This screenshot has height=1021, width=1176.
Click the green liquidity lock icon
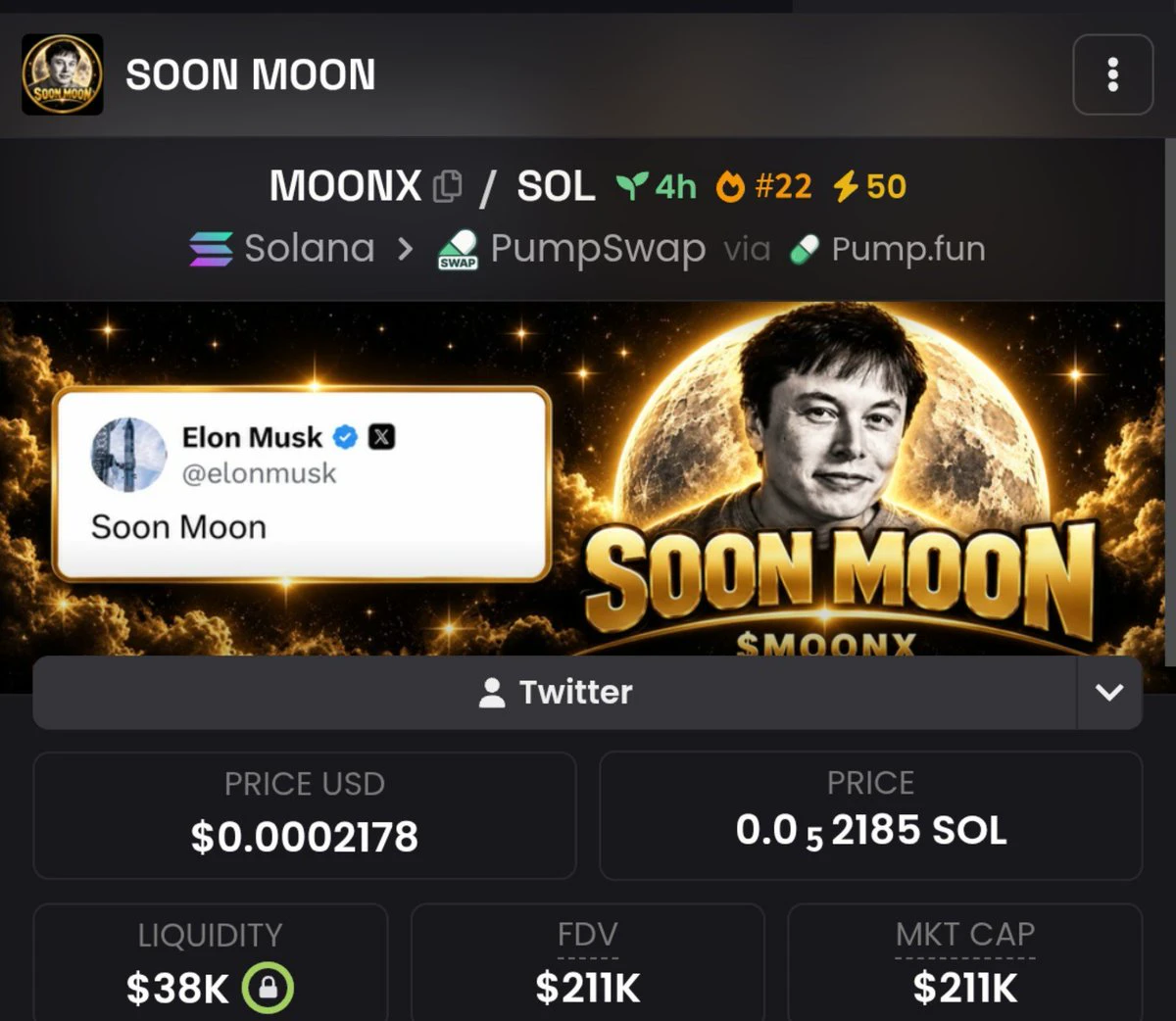click(268, 988)
